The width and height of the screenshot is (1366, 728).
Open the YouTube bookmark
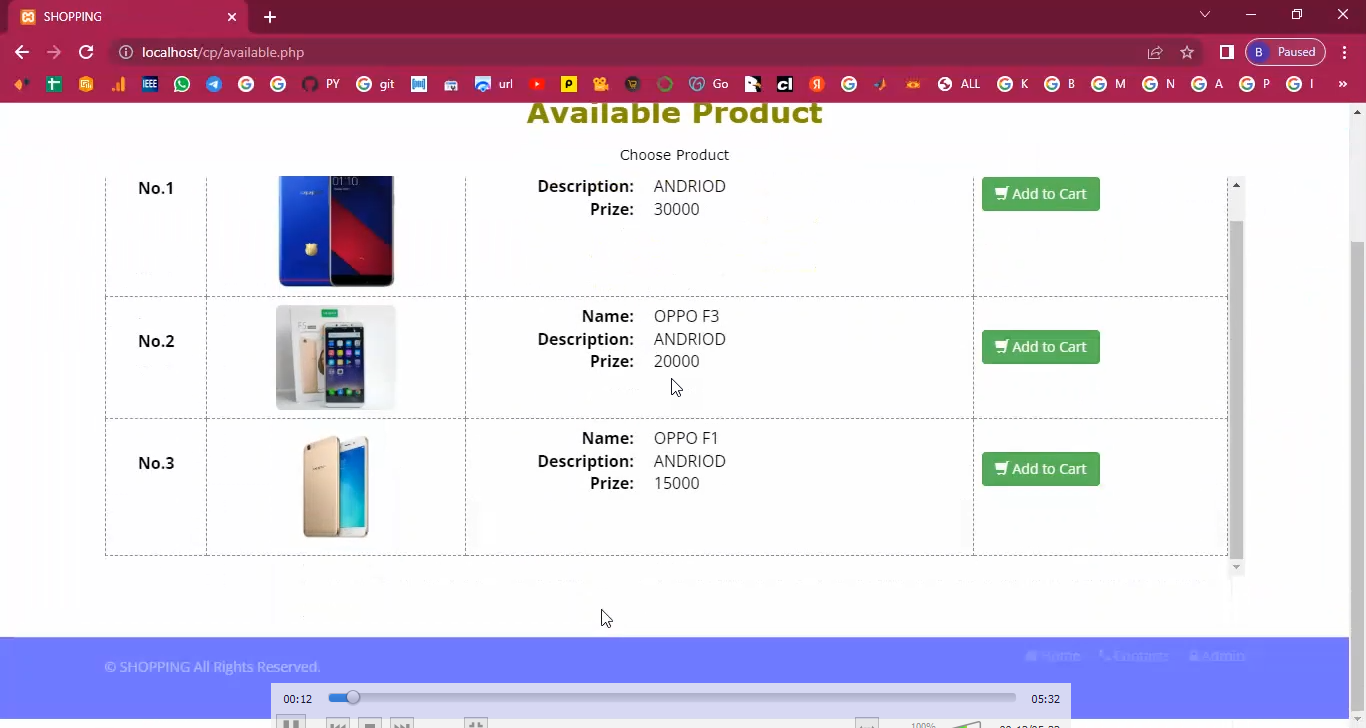537,85
